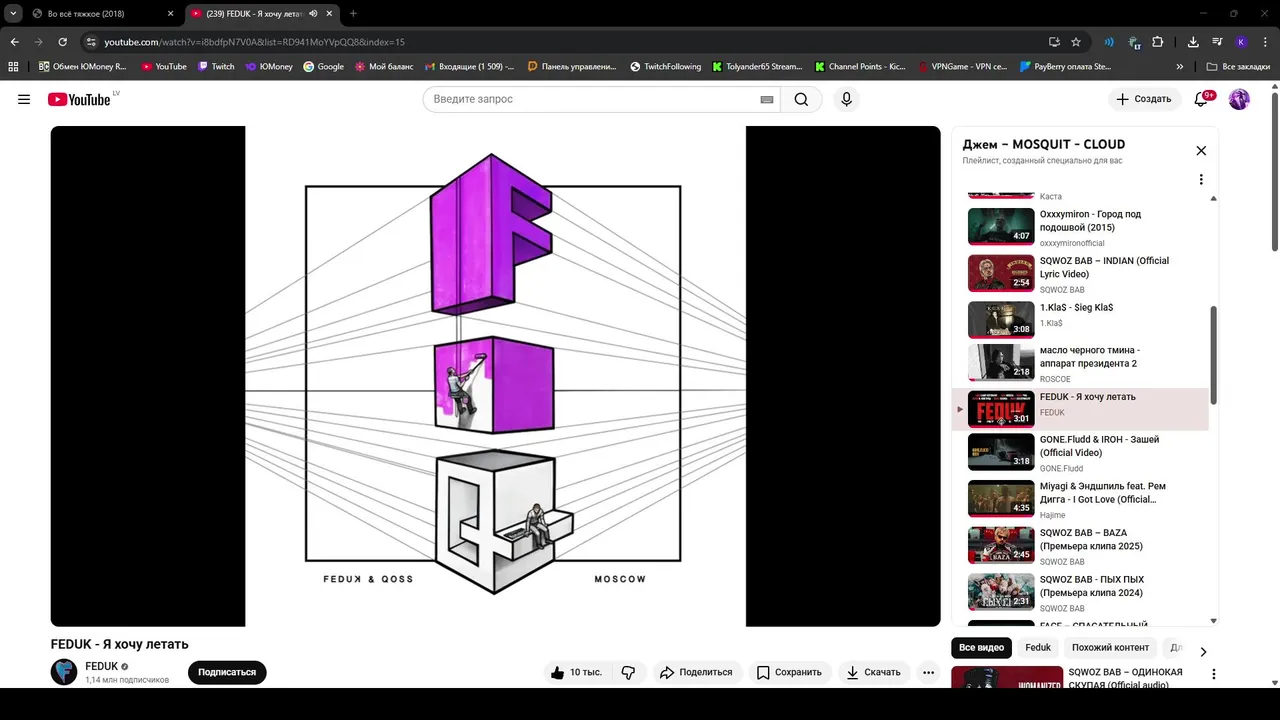Show more filter chips with right arrow
This screenshot has width=1280, height=720.
1203,651
